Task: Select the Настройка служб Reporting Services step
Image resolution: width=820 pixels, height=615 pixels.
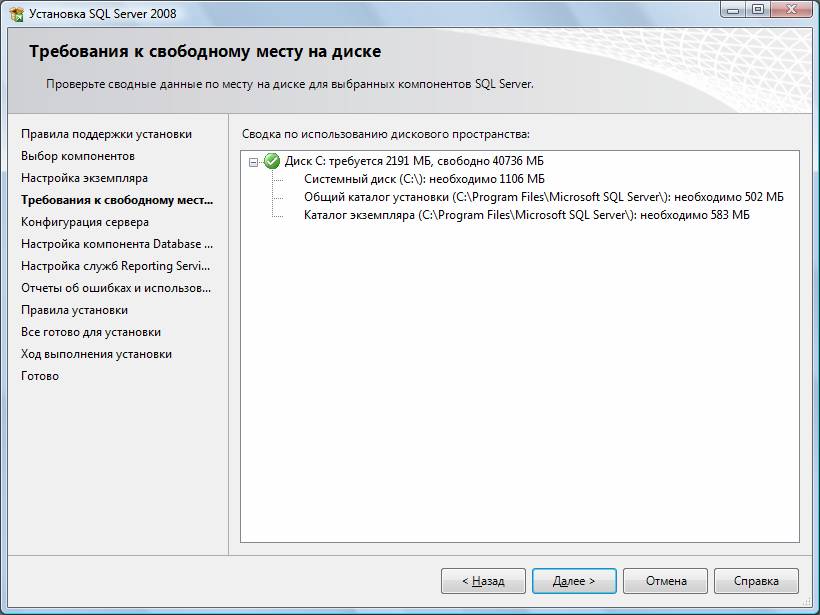Action: [114, 266]
